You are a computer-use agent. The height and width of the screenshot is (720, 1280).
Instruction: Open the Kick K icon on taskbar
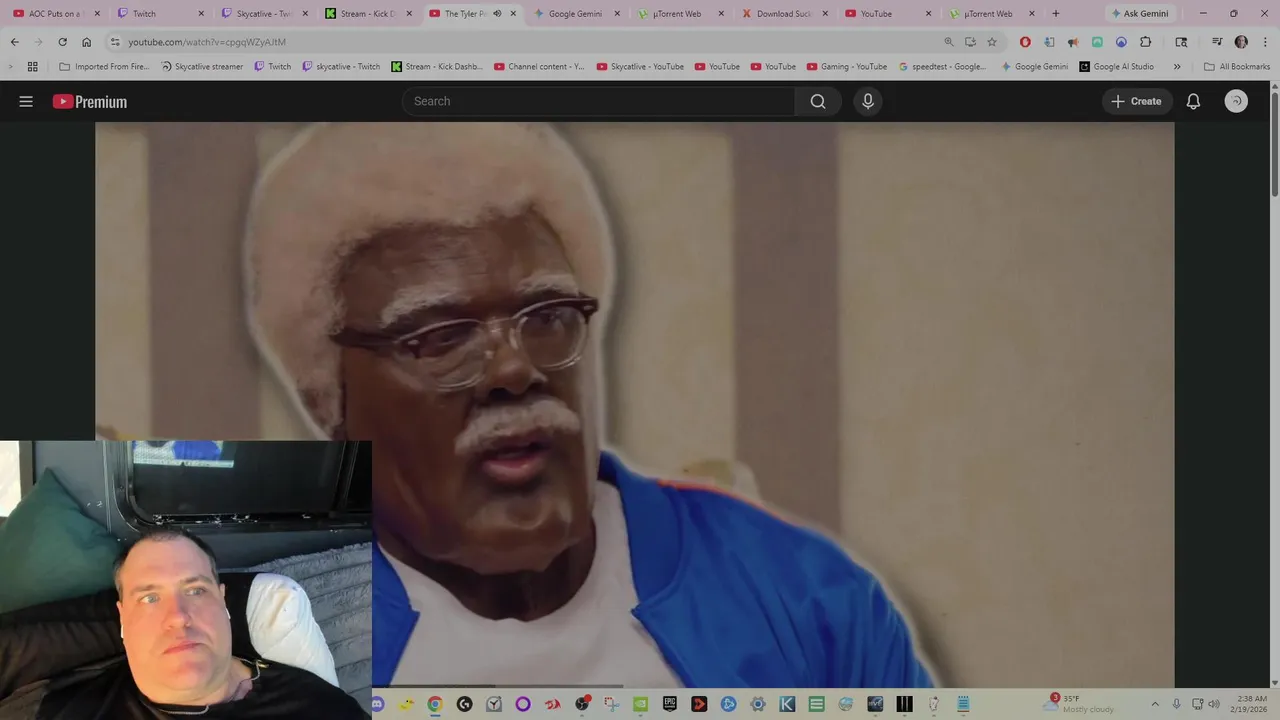click(787, 704)
